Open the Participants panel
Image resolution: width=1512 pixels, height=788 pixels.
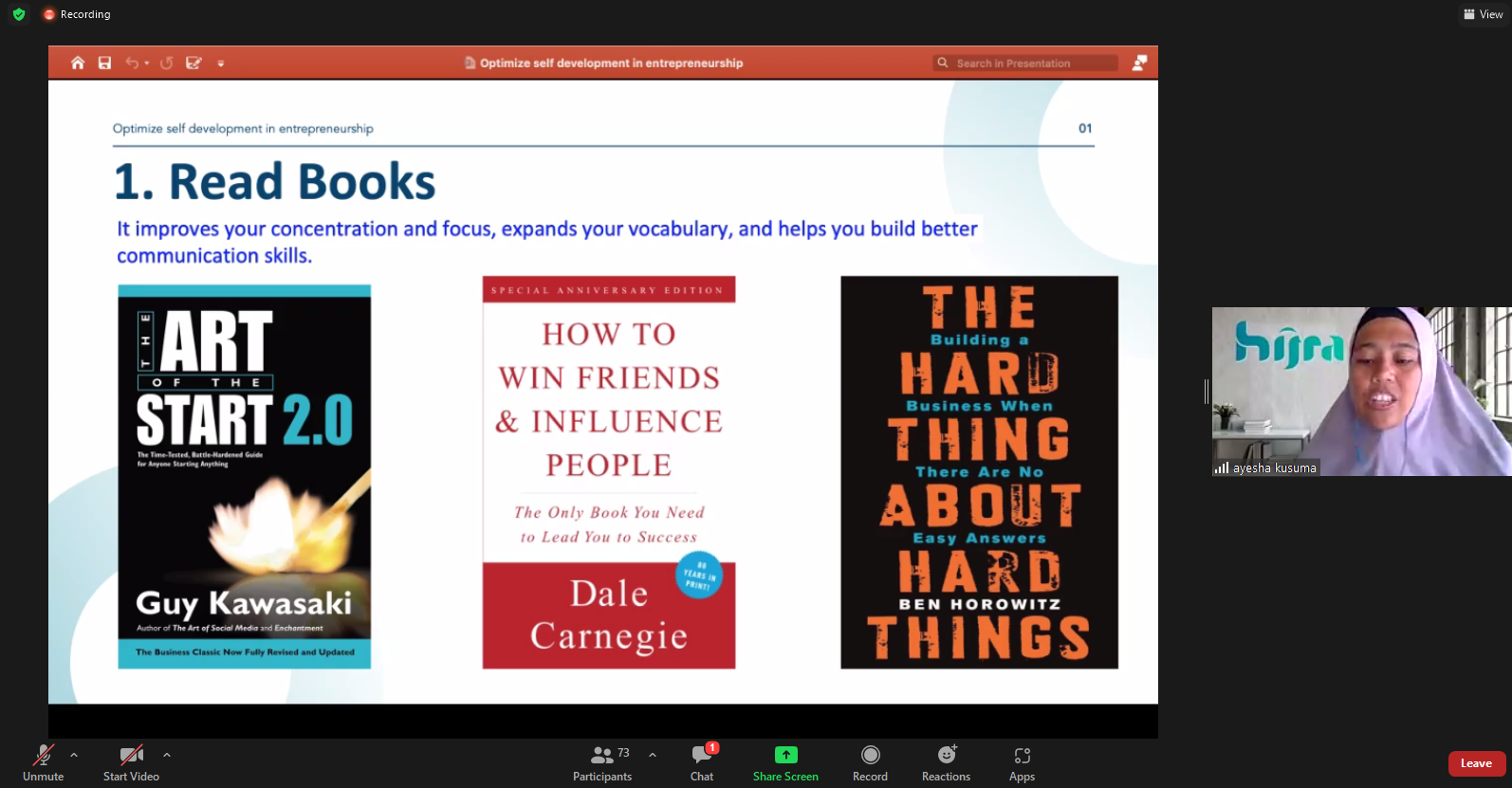pos(602,762)
